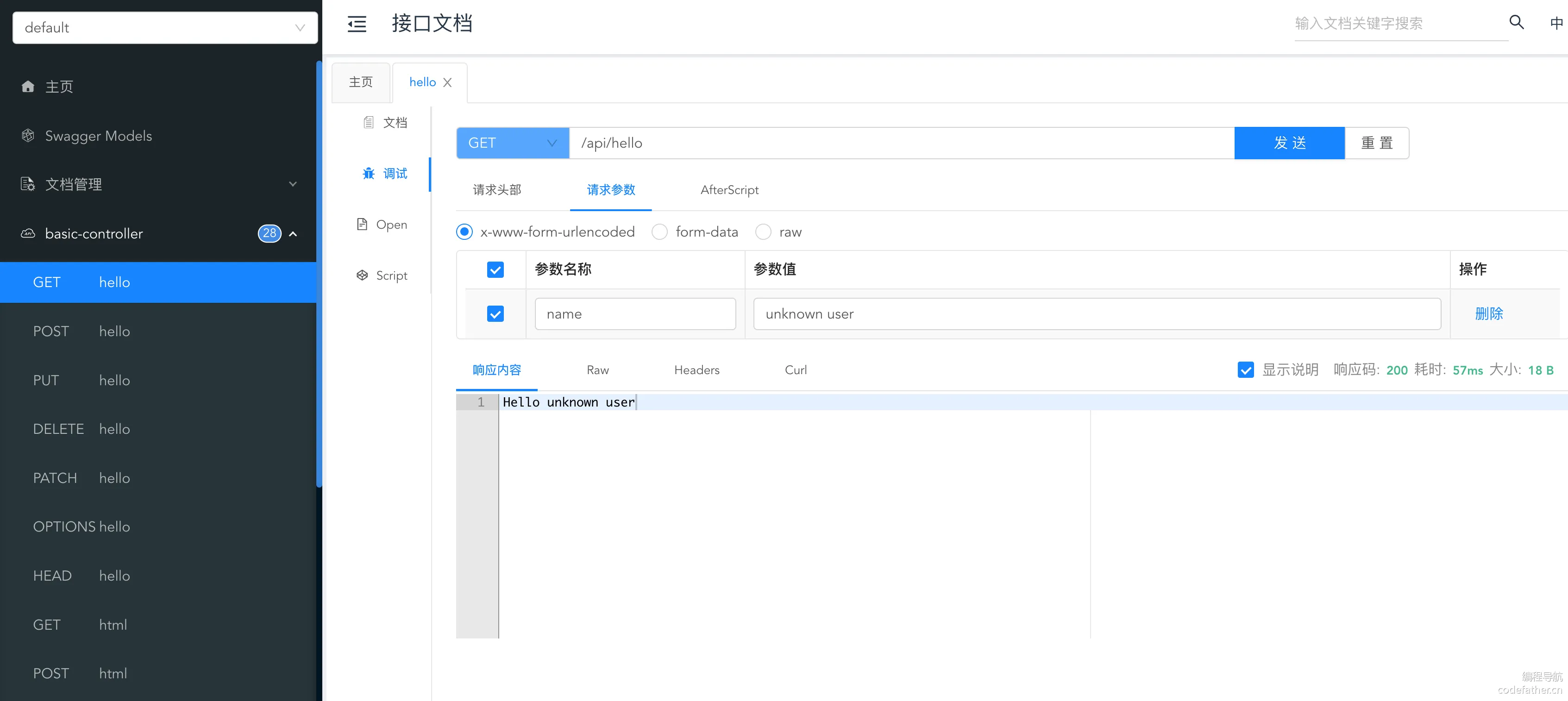Click the search magnifier icon
This screenshot has height=701, width=1568.
point(1516,23)
